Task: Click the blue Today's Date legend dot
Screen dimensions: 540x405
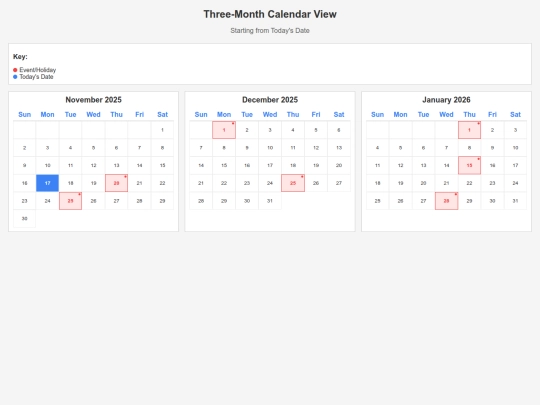Action: 15,77
